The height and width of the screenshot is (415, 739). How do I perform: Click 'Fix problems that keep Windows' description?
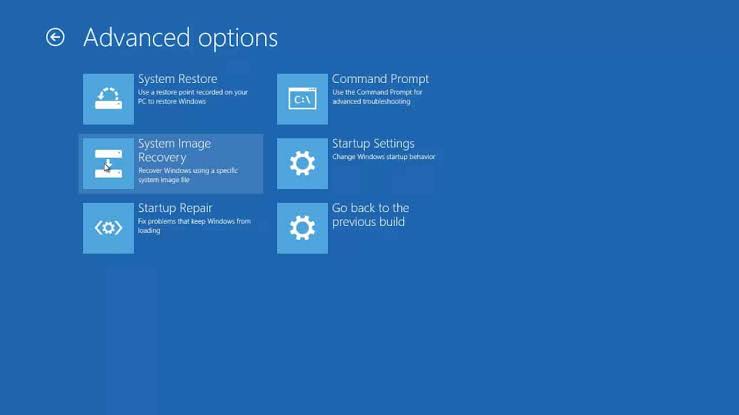[194, 226]
